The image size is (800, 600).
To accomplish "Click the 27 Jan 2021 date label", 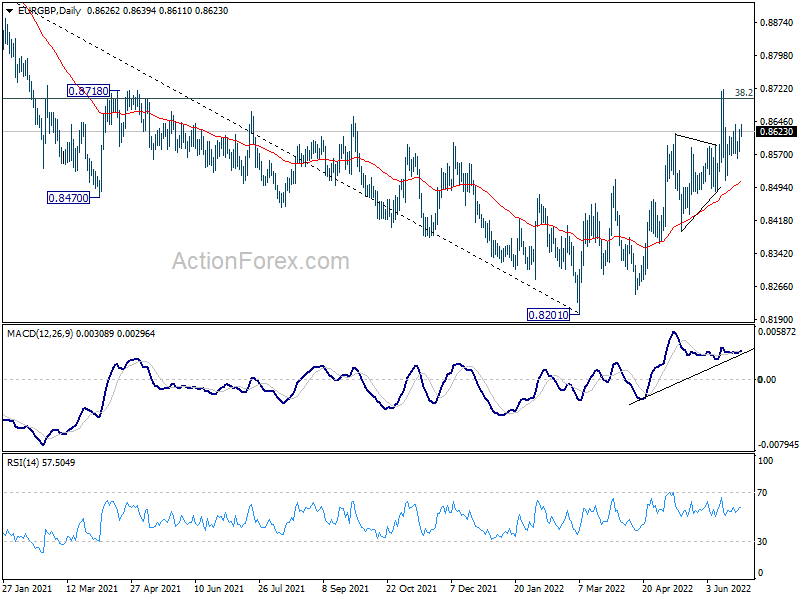I will 27,589.
